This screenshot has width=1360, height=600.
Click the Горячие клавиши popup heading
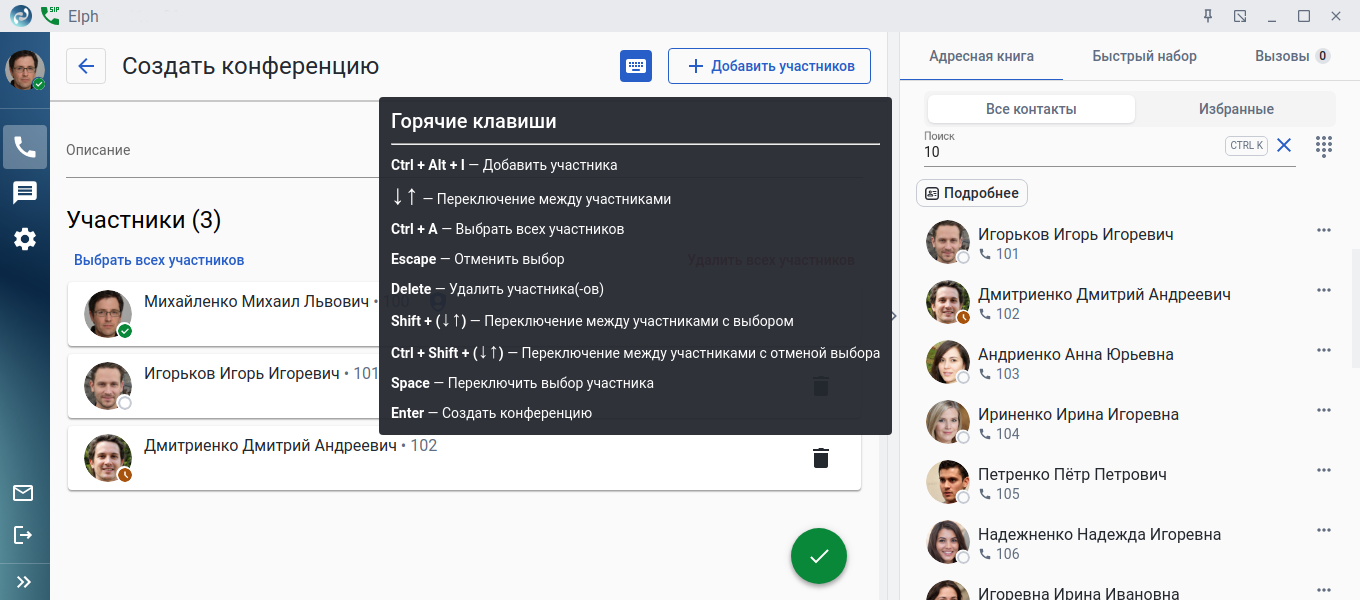(474, 121)
